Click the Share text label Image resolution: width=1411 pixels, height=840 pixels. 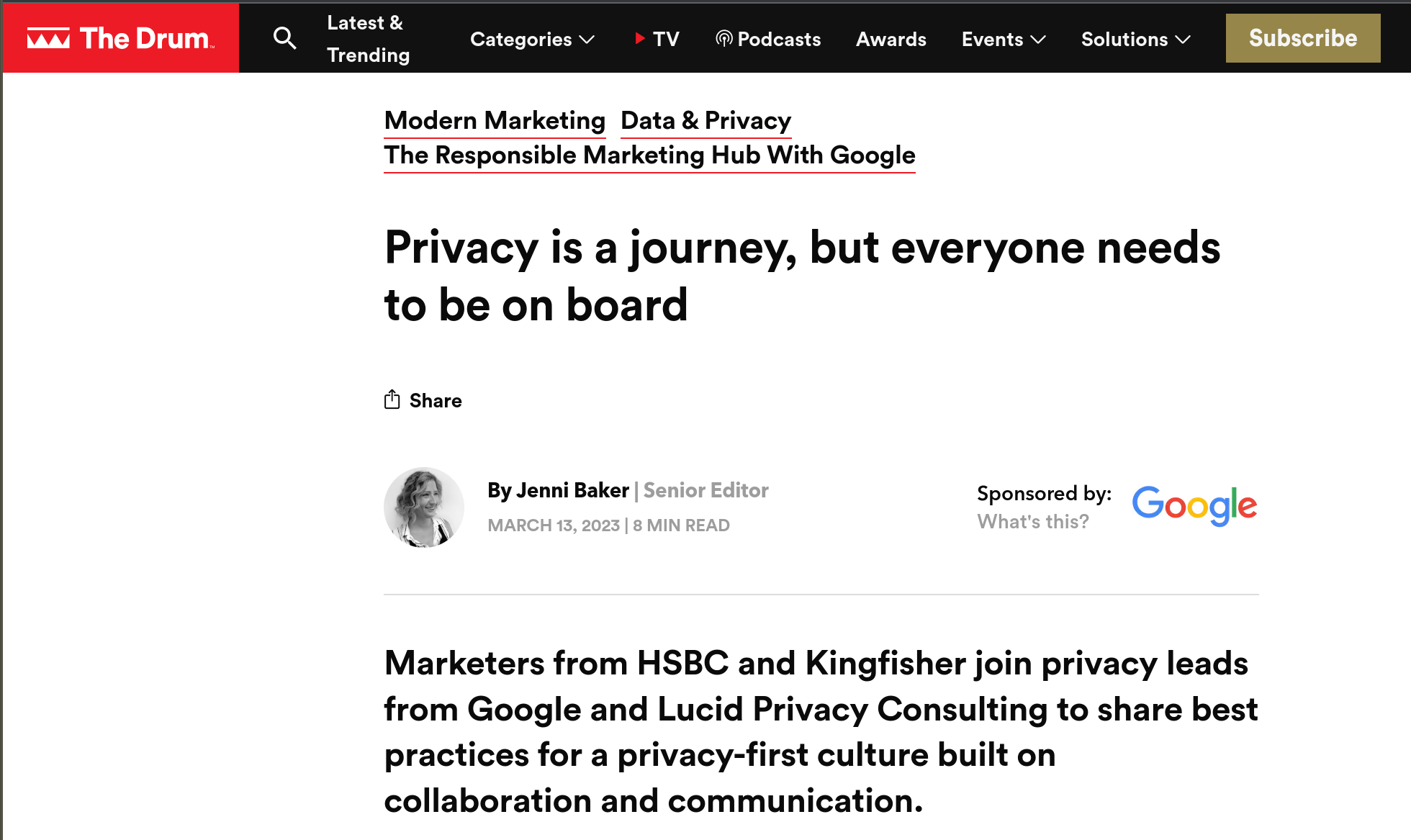click(x=436, y=400)
